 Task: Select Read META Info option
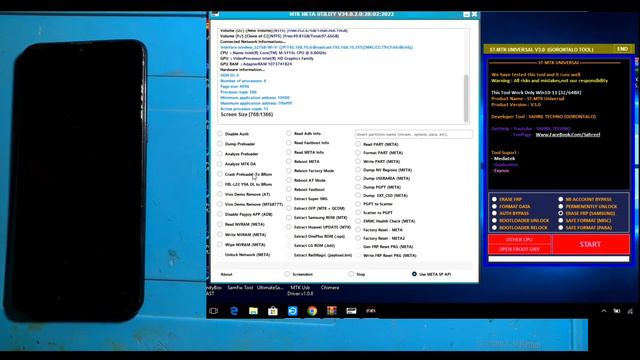pos(305,152)
